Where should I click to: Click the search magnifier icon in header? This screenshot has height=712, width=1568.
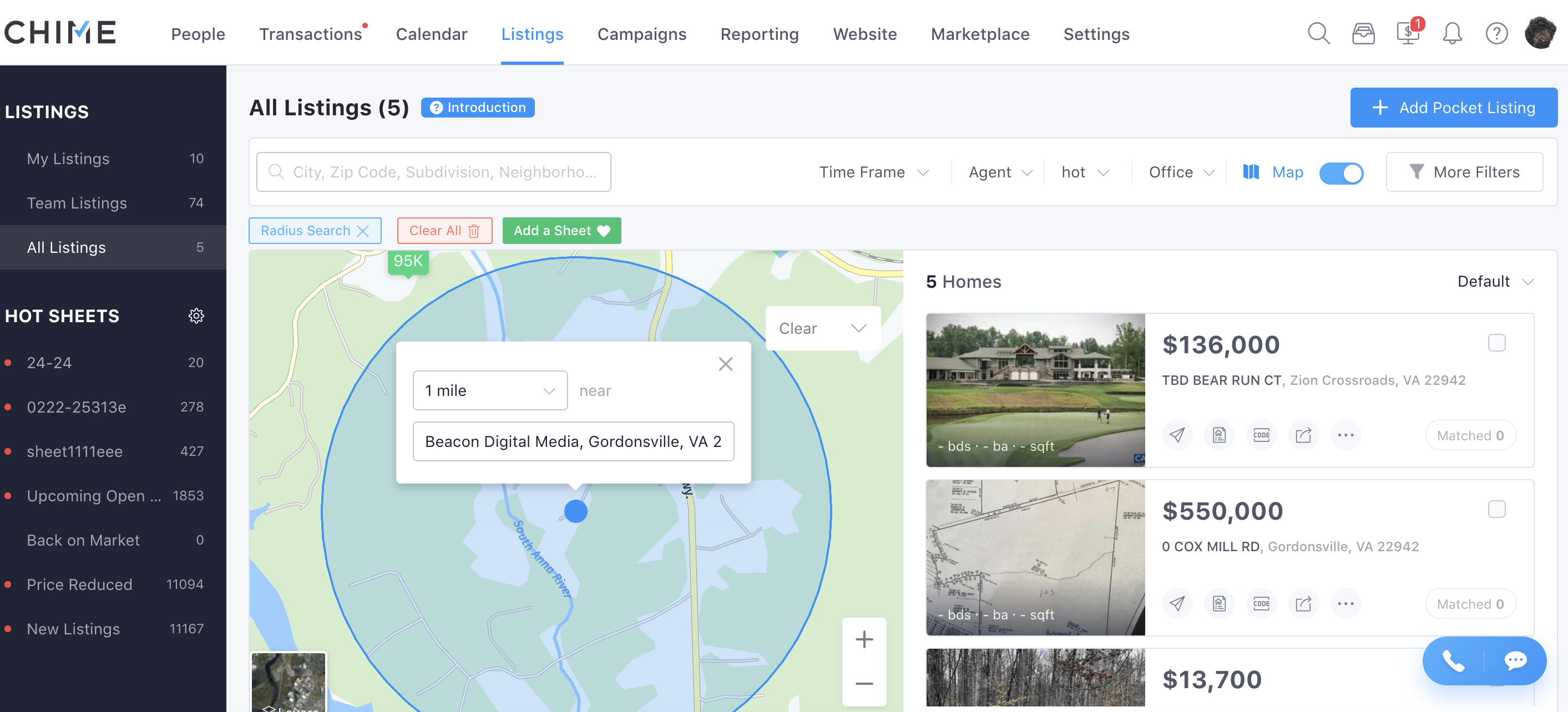click(1318, 33)
